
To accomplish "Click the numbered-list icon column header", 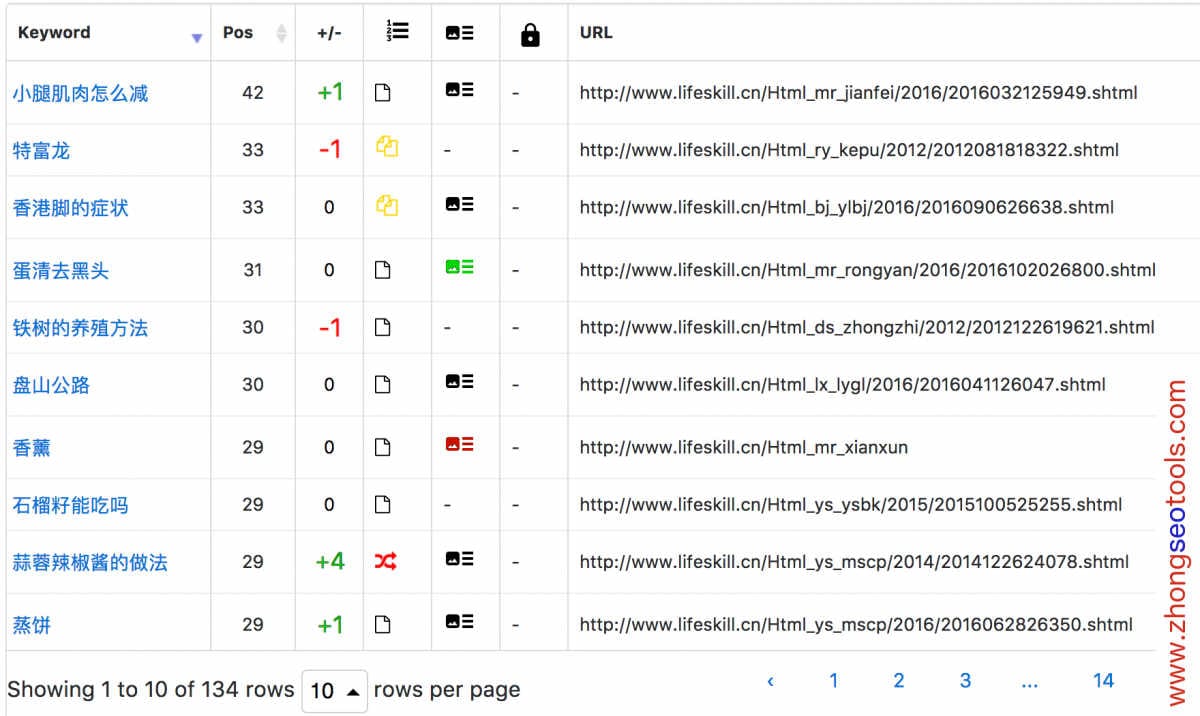I will pyautogui.click(x=397, y=32).
